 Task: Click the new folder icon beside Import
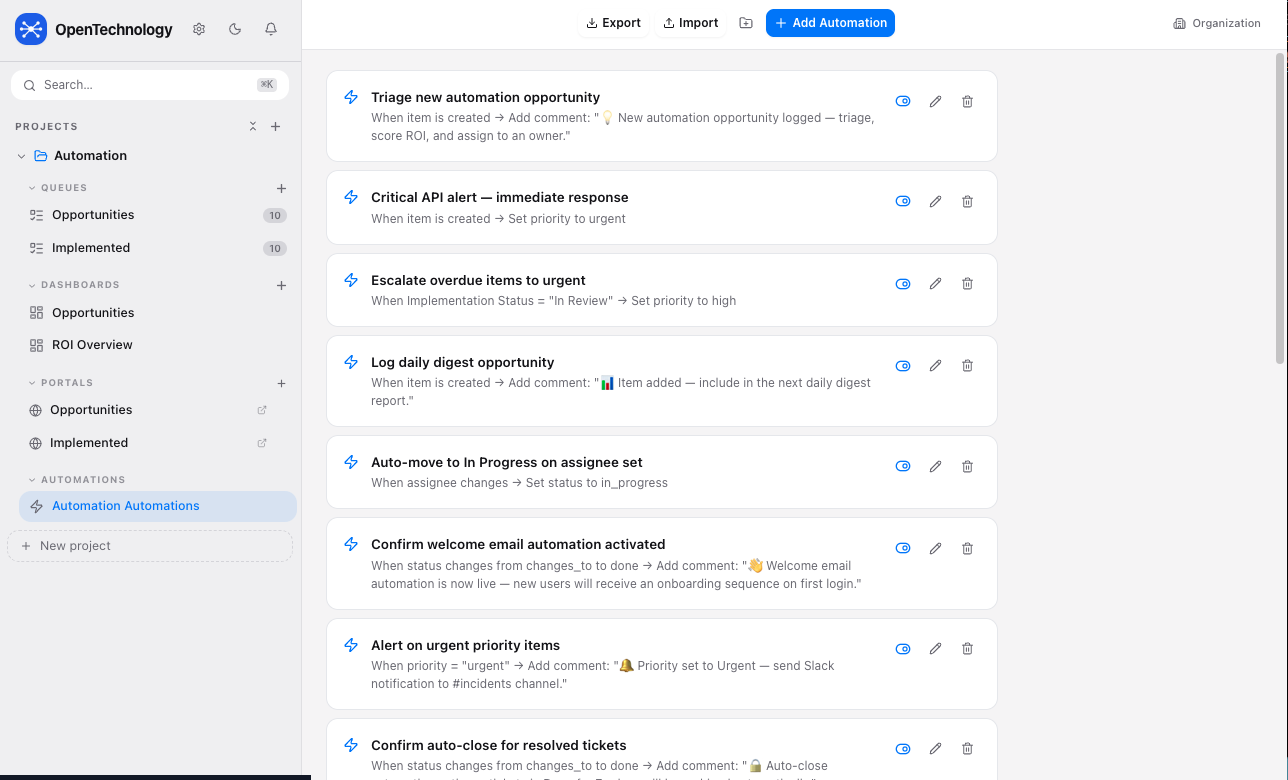coord(746,23)
